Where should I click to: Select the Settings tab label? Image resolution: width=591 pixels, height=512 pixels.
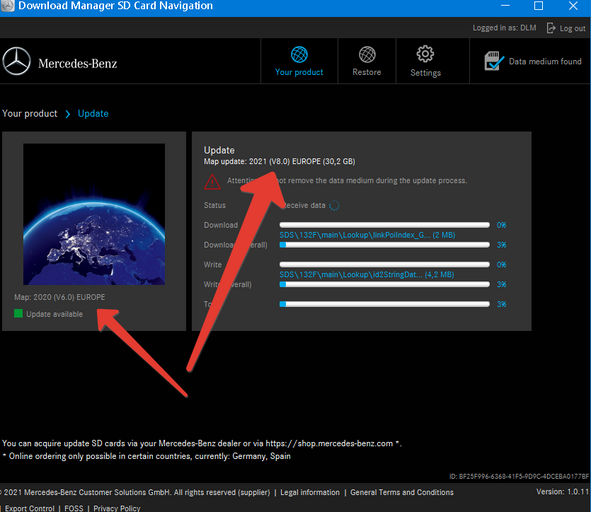426,73
